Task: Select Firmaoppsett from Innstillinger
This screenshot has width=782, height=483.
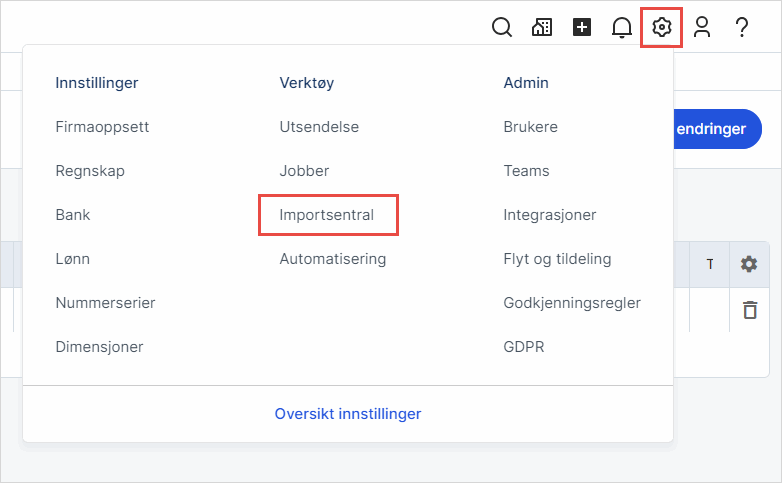Action: pos(102,127)
